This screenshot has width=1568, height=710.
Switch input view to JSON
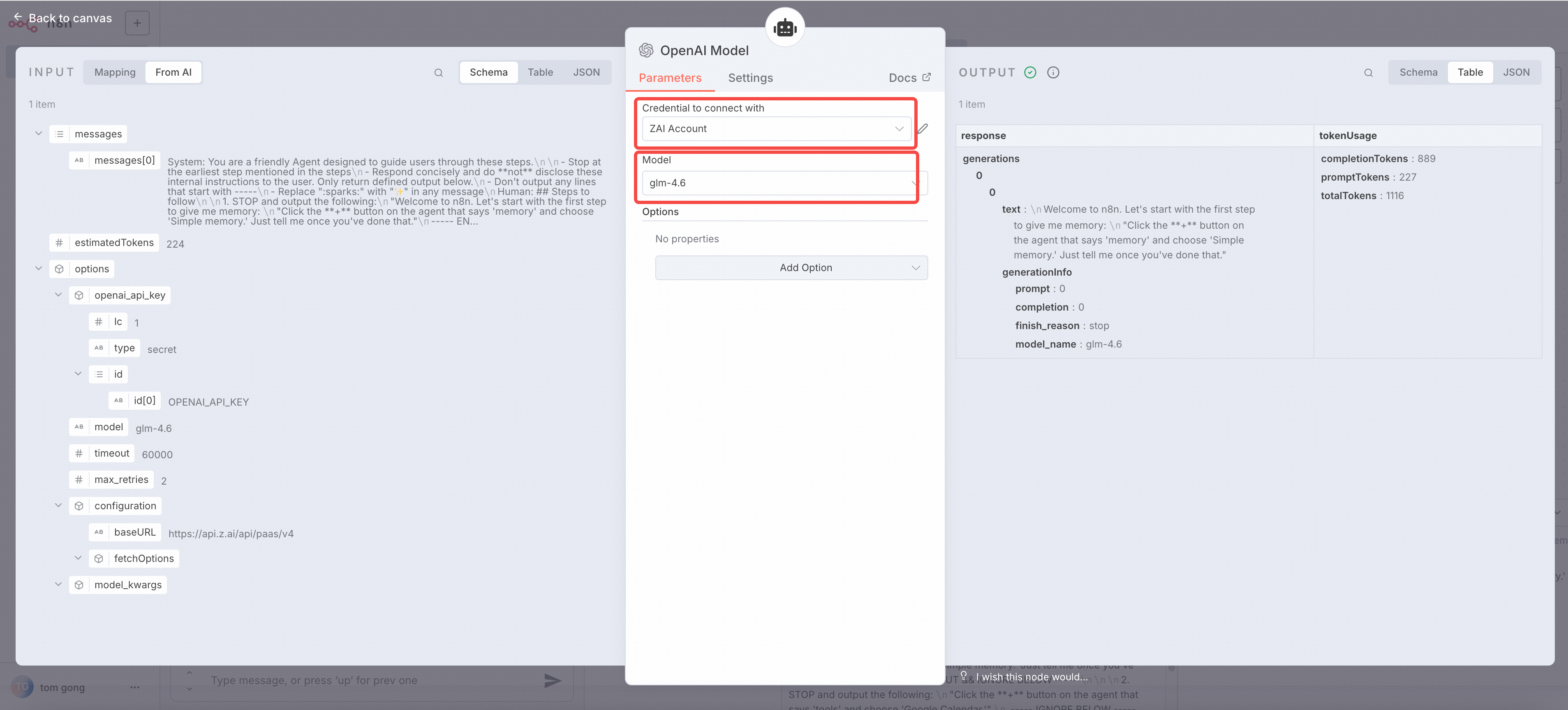tap(585, 72)
